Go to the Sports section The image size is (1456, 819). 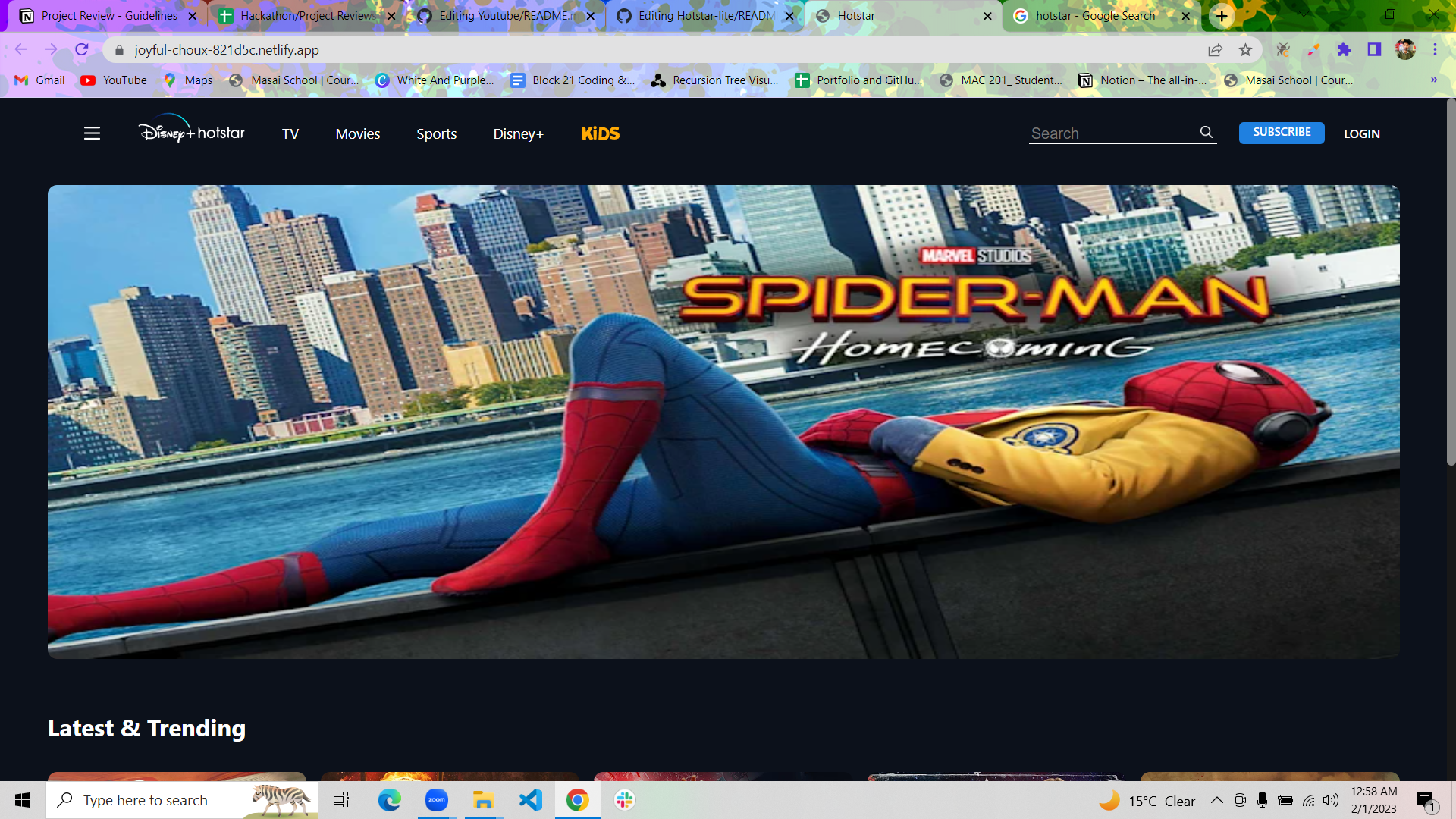[437, 133]
